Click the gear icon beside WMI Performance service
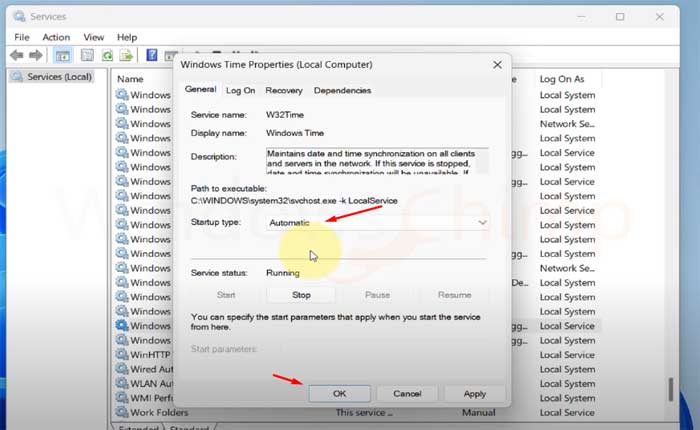The width and height of the screenshot is (700, 430). [x=122, y=397]
